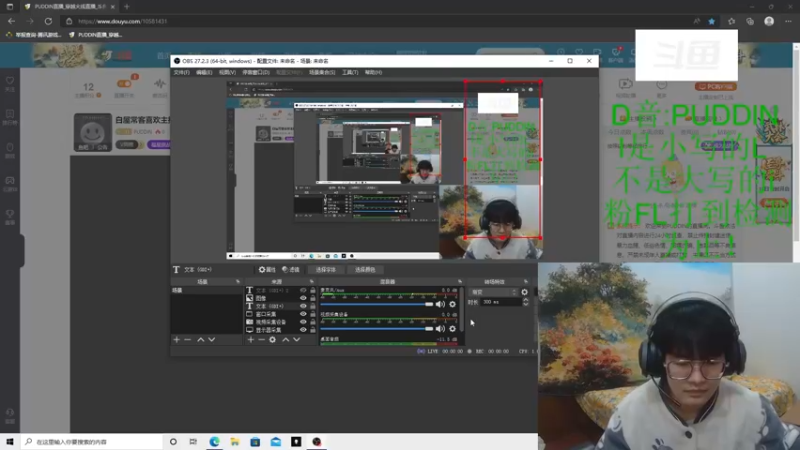Open browser profile avatar
800x450 pixels.
(x=769, y=21)
